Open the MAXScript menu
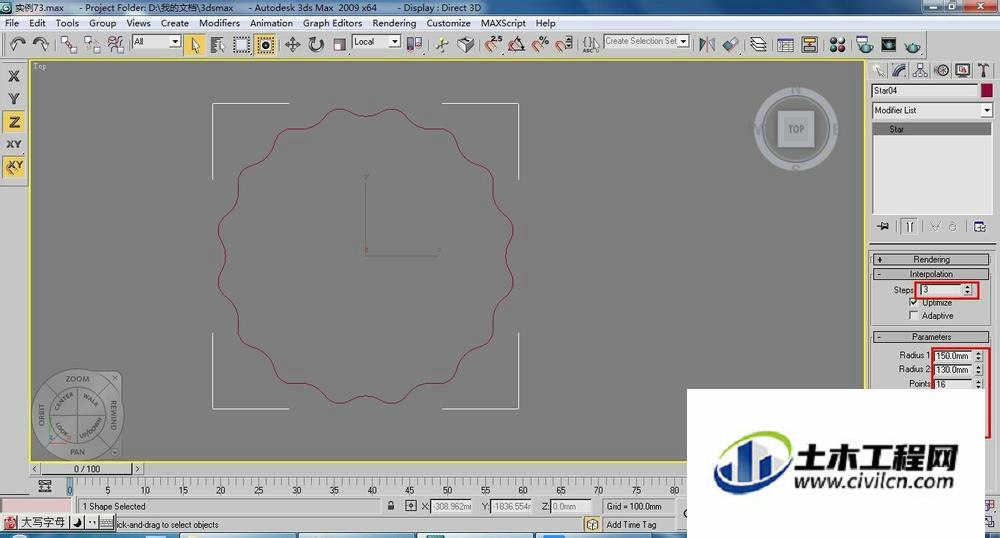 click(503, 23)
